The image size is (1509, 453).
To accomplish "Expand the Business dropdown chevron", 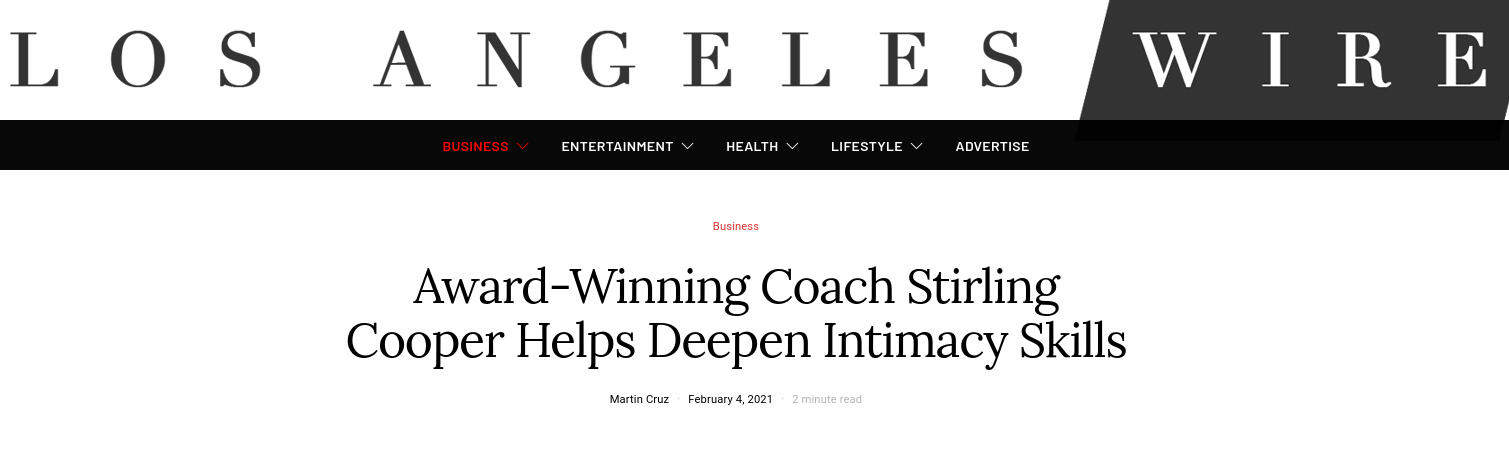I will coord(523,147).
